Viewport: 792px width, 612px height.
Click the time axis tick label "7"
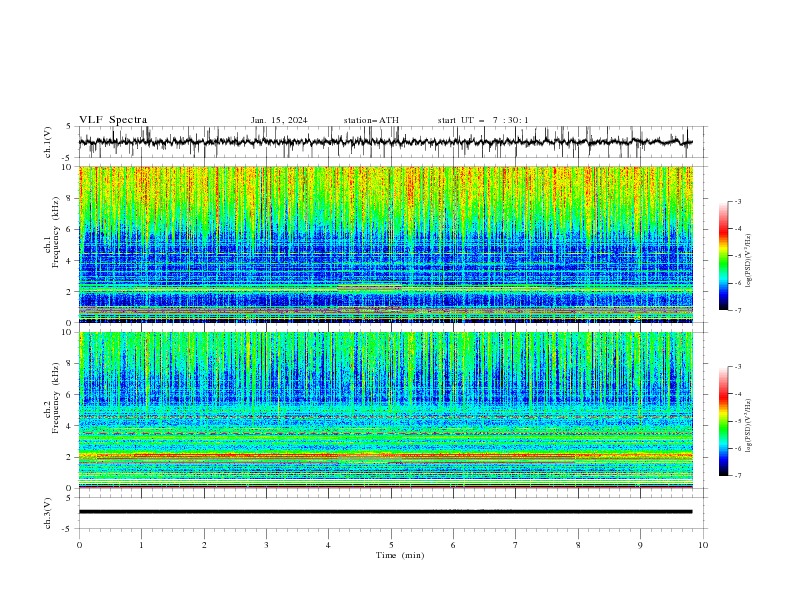pyautogui.click(x=516, y=545)
